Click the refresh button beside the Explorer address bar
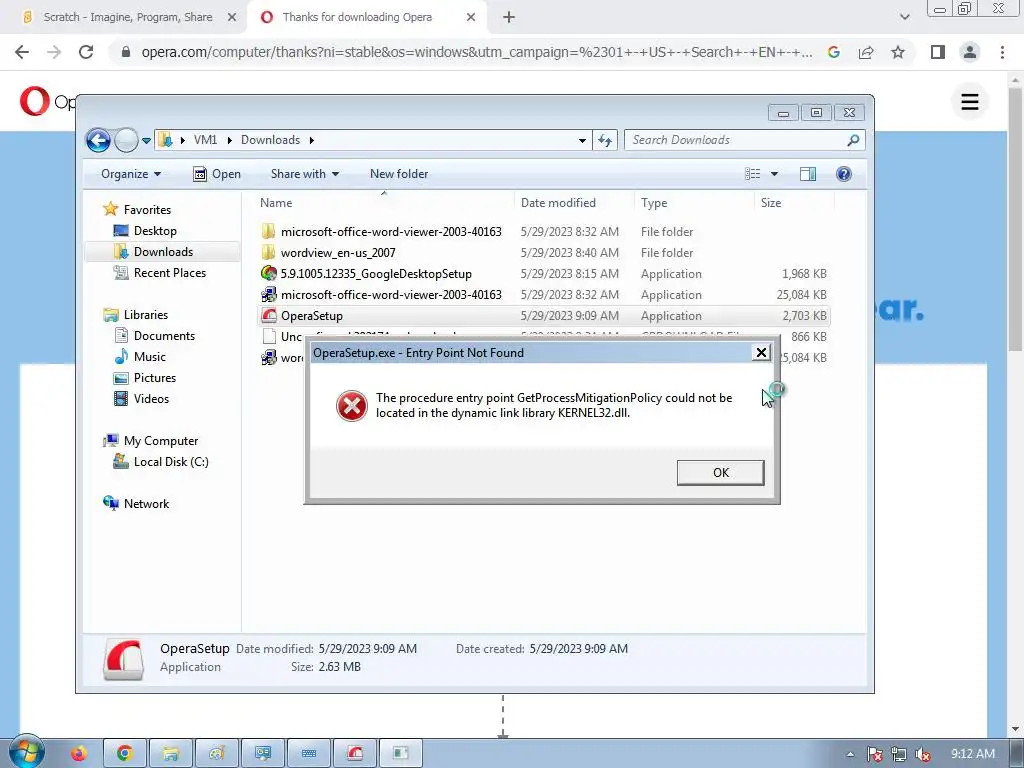The width and height of the screenshot is (1024, 768). [605, 140]
